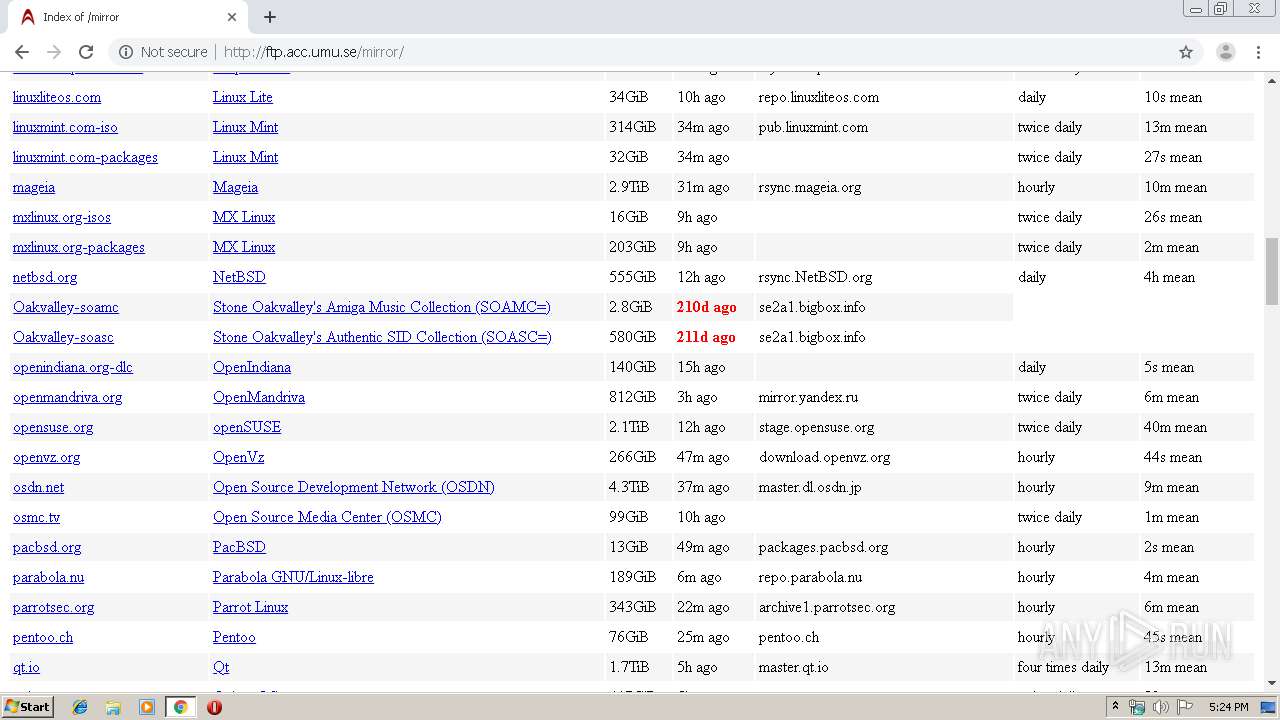Open Windows Media Player from taskbar

pyautogui.click(x=147, y=707)
